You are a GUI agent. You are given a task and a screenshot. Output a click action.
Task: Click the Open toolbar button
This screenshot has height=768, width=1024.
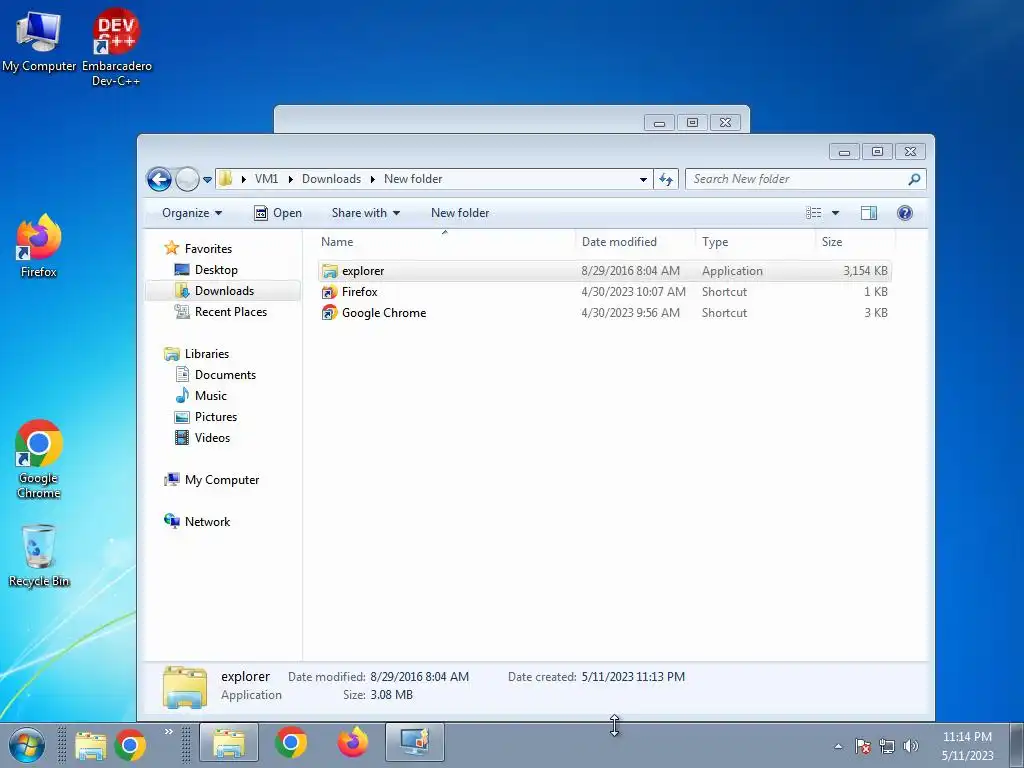(x=278, y=213)
